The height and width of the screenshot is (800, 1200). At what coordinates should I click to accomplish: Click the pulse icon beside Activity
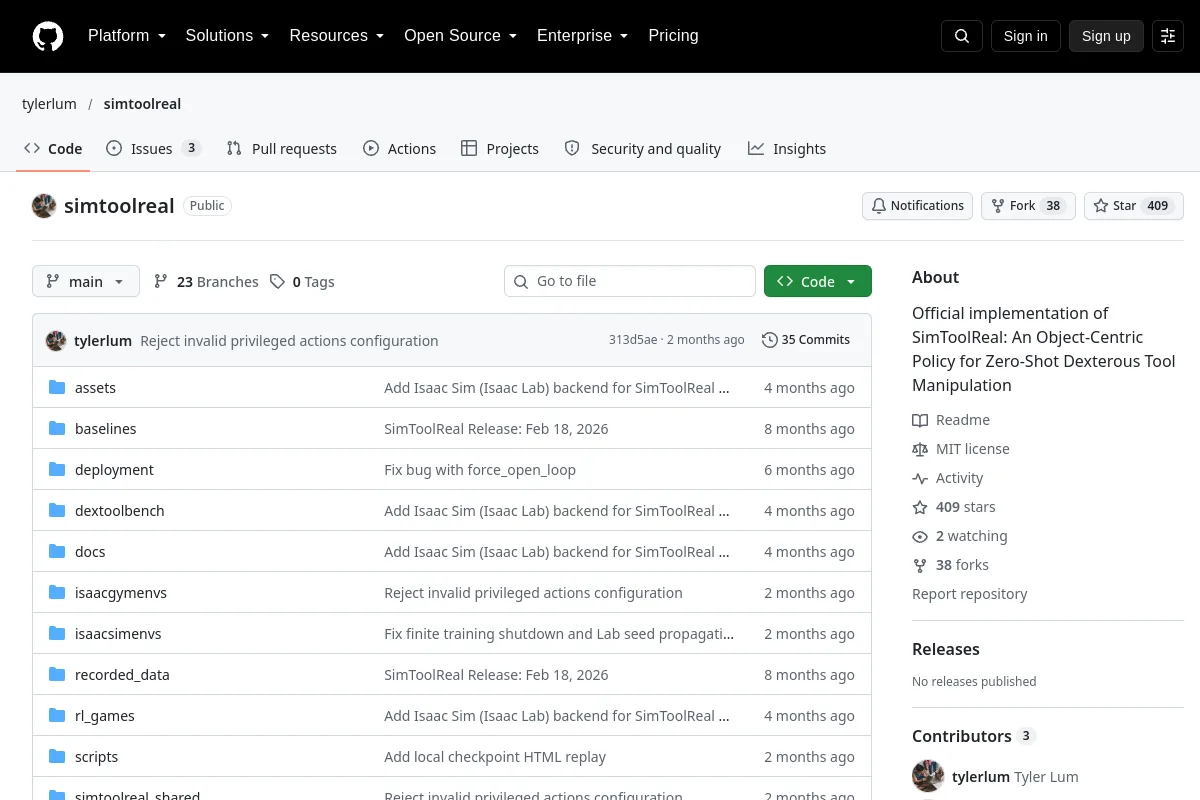[920, 478]
